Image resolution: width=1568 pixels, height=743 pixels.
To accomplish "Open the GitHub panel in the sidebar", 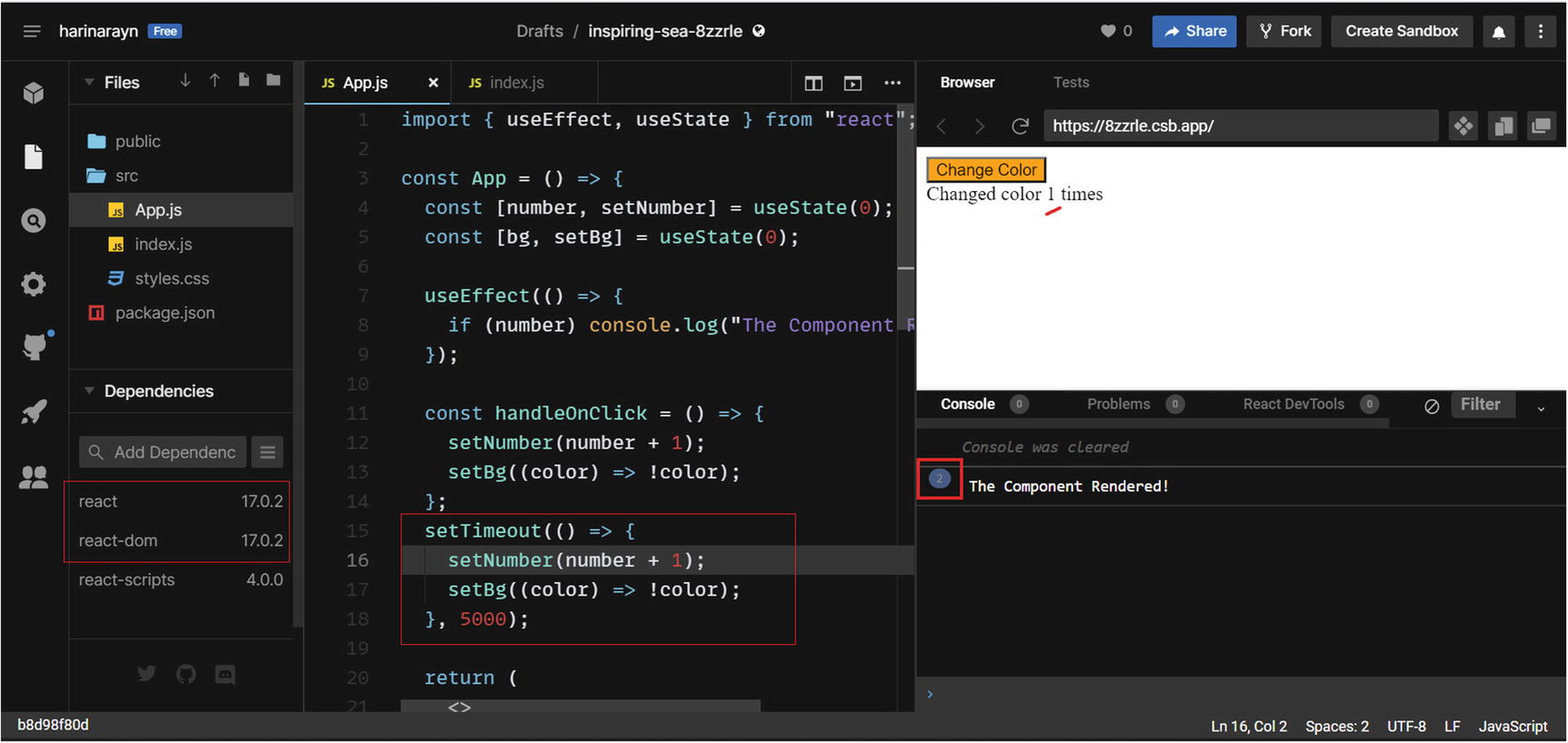I will [35, 346].
